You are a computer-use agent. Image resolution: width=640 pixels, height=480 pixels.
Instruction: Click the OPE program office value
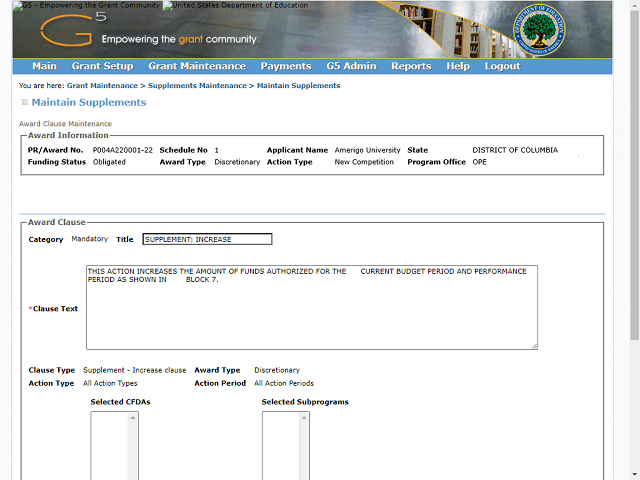480,162
